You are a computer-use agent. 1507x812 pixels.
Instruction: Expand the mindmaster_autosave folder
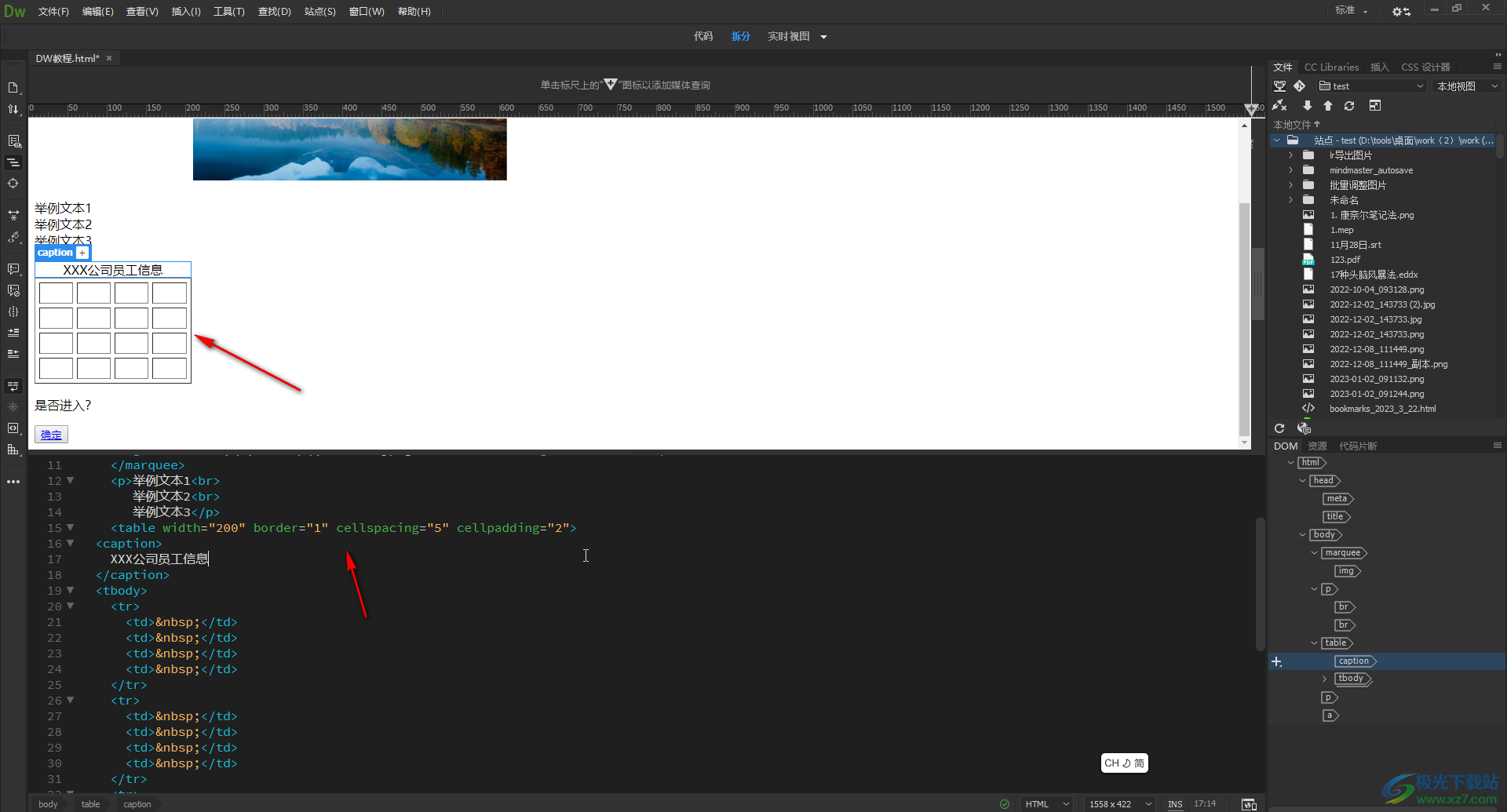[1290, 170]
